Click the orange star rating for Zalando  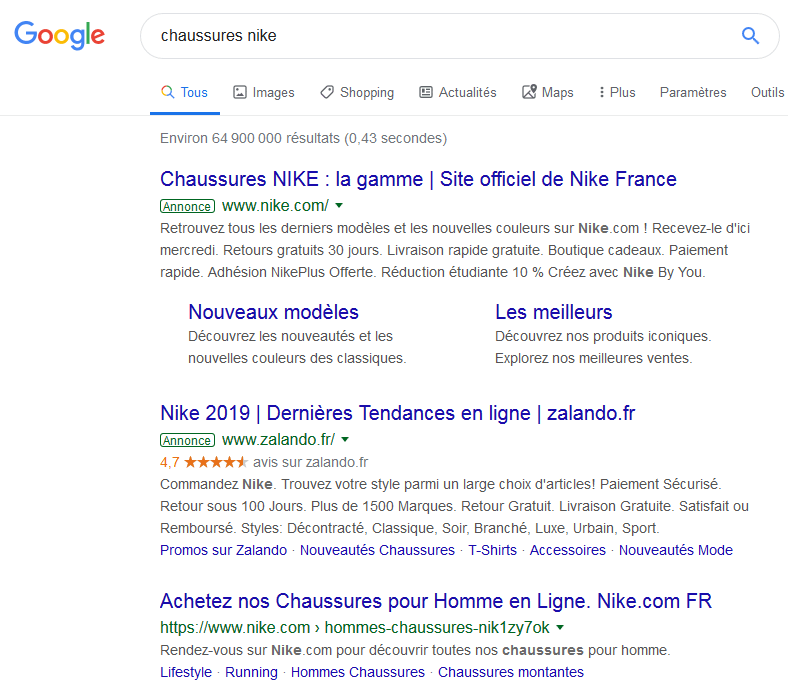(216, 462)
